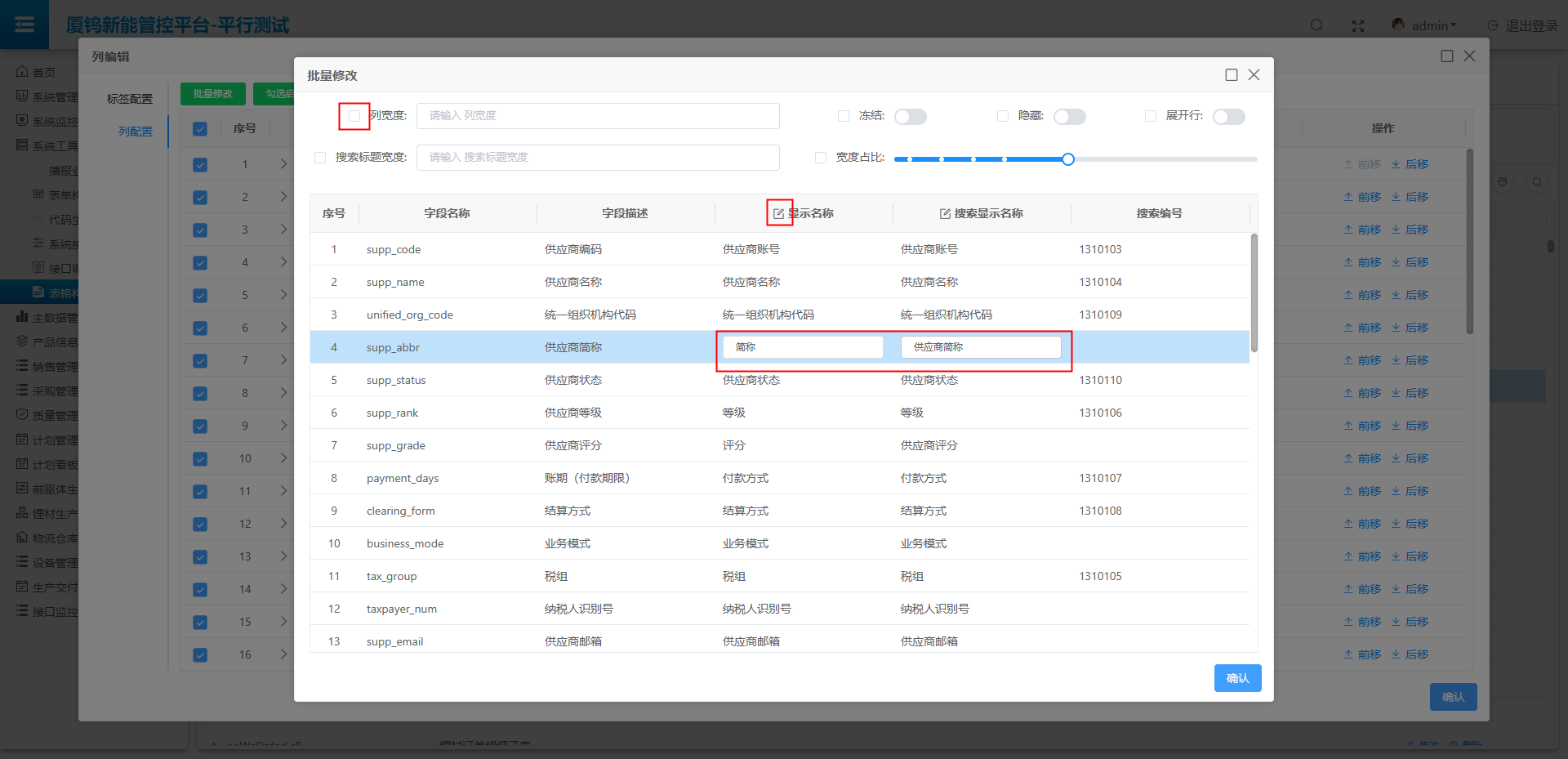Enable the 隐藏 toggle switch
Viewport: 1568px width, 759px height.
[x=1069, y=117]
